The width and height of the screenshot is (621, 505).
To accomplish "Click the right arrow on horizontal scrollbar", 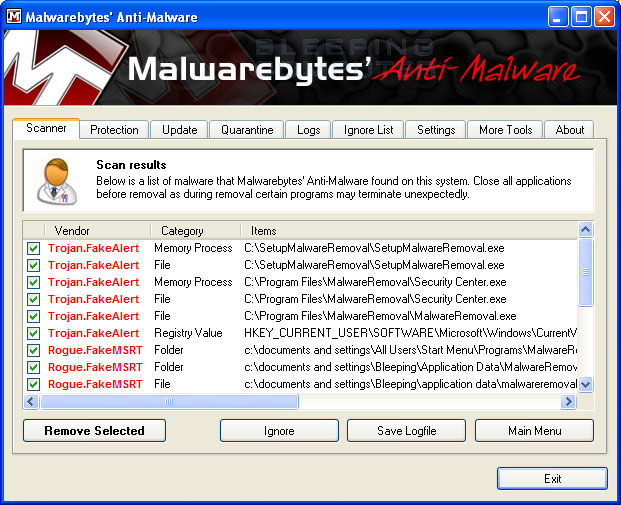I will click(x=569, y=402).
